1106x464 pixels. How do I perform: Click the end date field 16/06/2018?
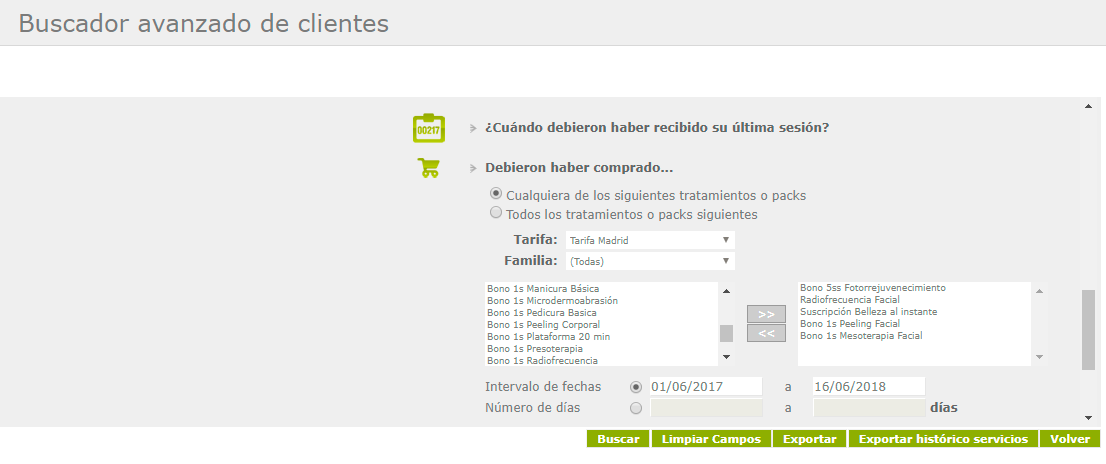point(869,386)
